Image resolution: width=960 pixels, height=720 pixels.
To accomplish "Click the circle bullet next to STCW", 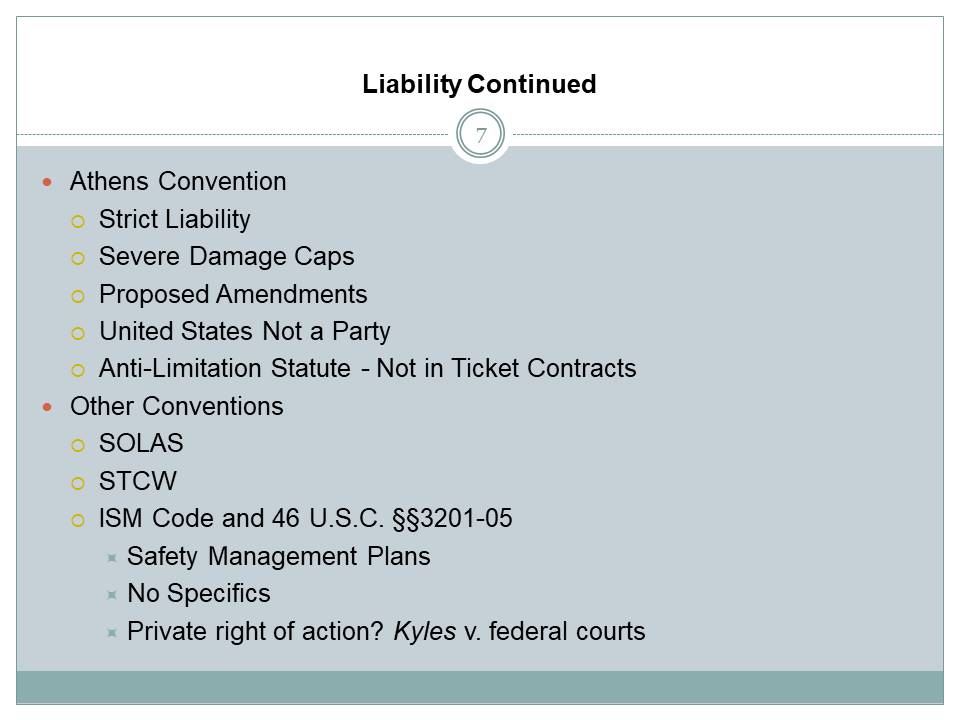I will 78,482.
